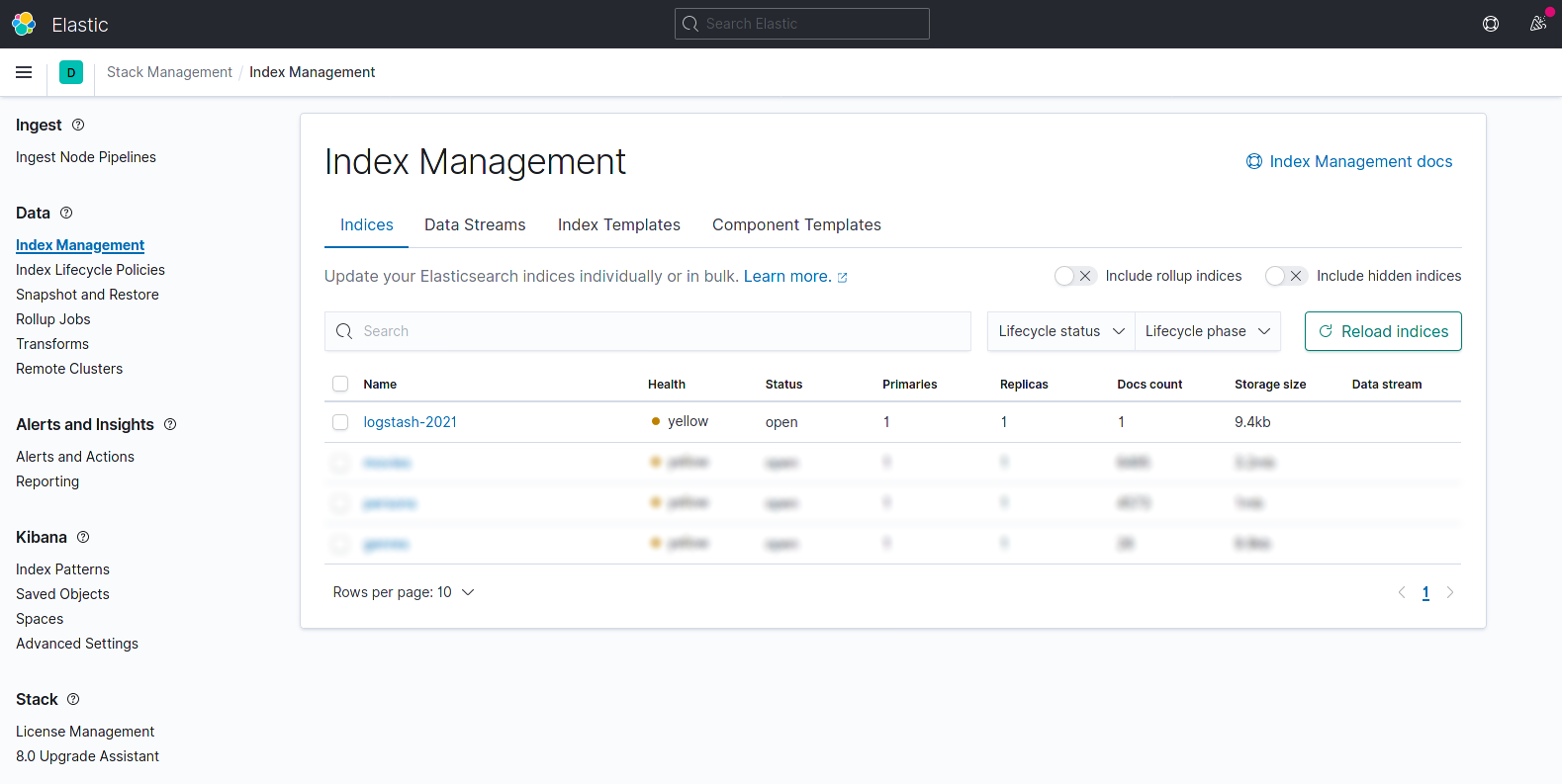
Task: Go to Reporting page
Action: [47, 481]
